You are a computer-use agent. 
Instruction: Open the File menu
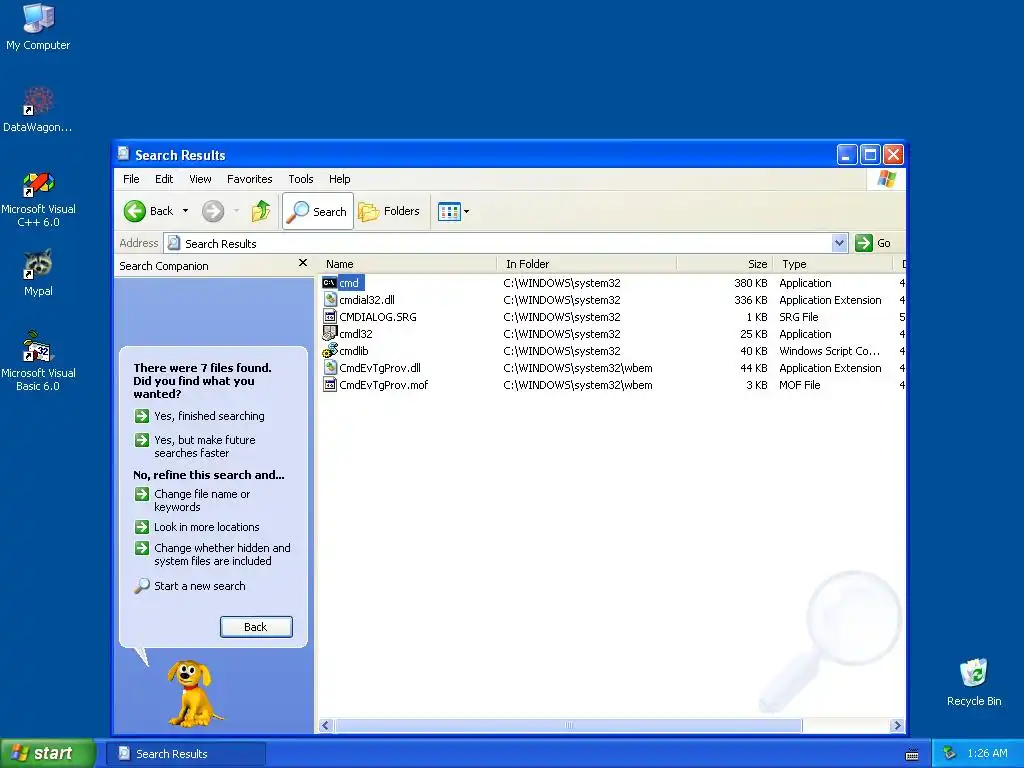tap(131, 179)
